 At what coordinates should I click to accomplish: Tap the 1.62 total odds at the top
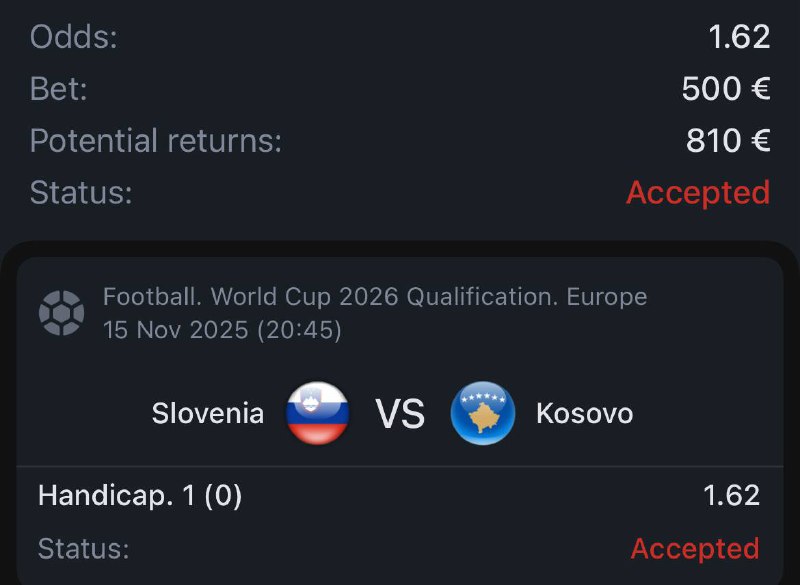(739, 37)
